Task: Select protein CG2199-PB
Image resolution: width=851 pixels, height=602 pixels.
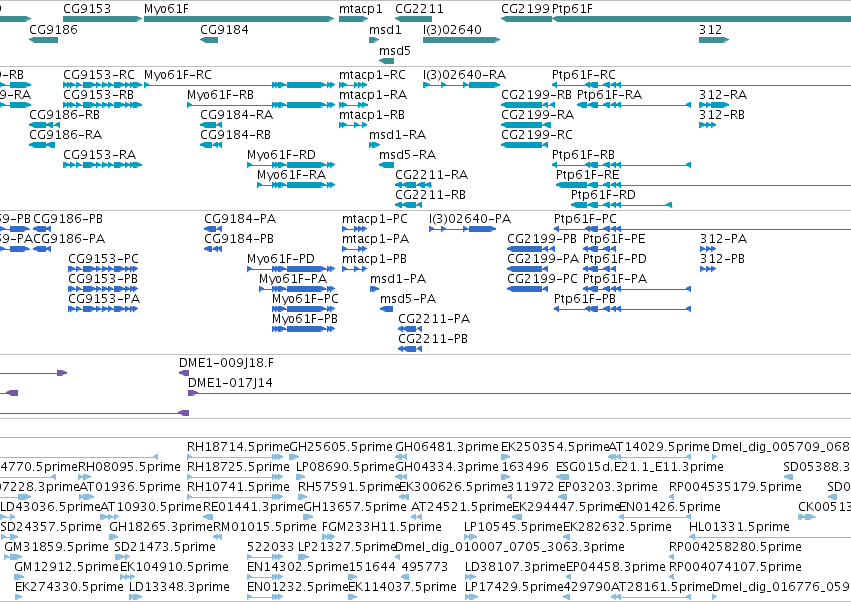Action: [529, 249]
